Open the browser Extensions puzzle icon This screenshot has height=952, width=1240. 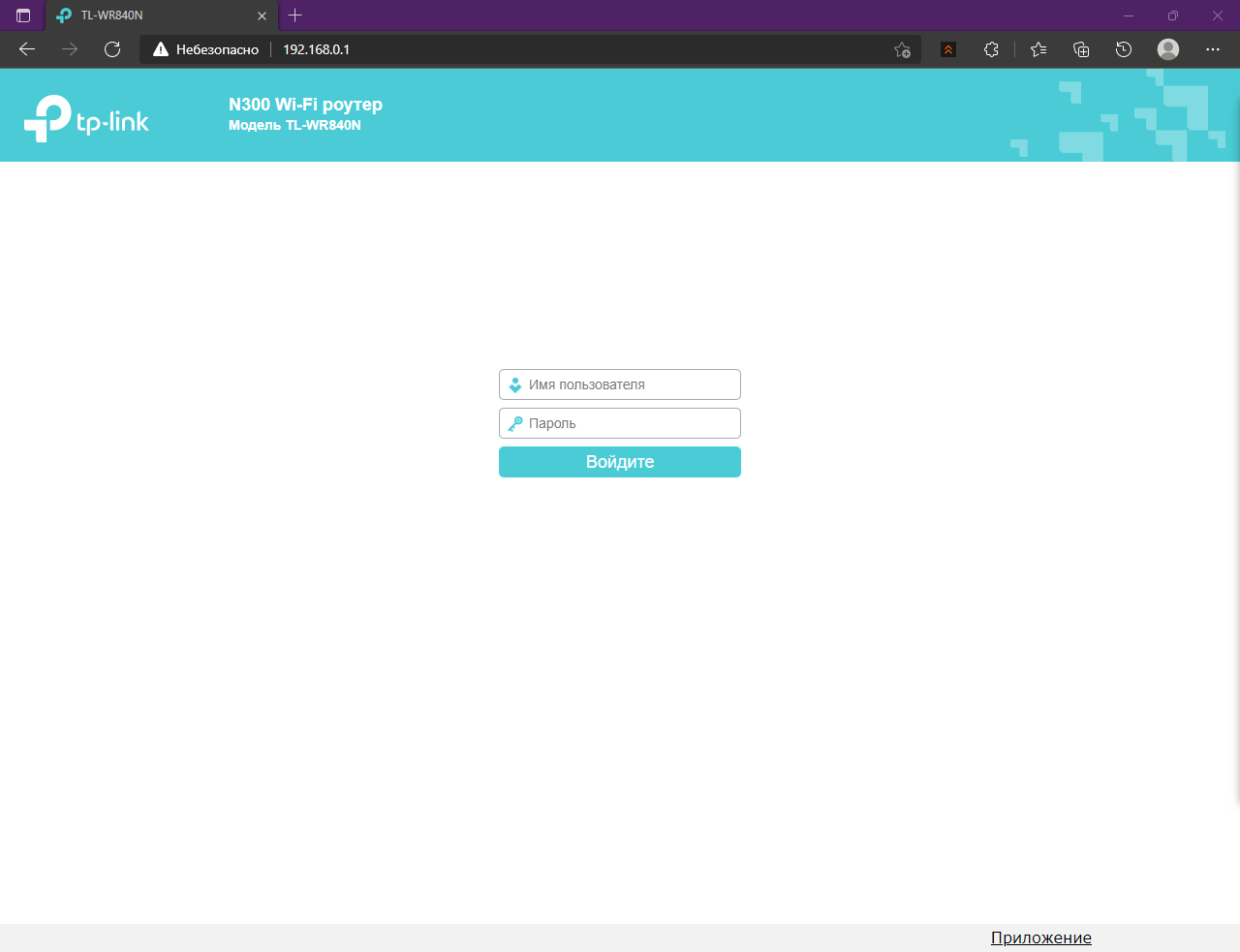click(991, 49)
